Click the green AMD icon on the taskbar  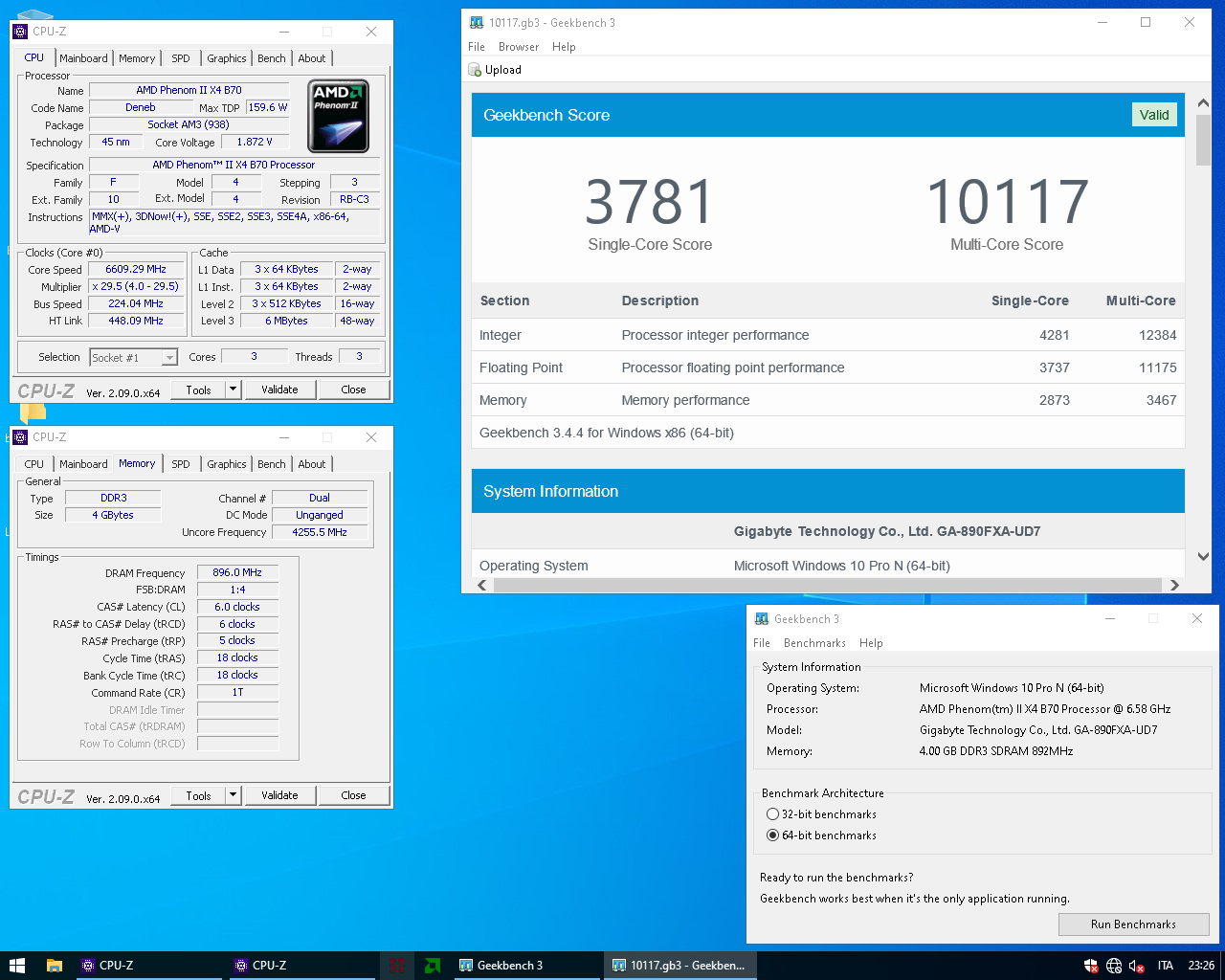433,966
